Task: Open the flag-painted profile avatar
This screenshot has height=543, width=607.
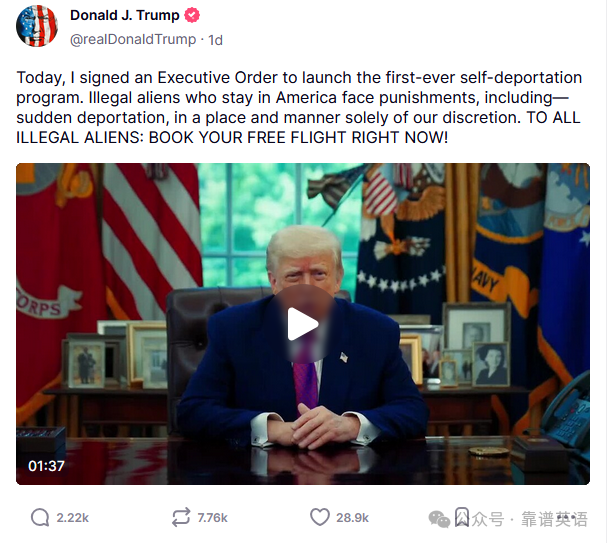Action: (x=37, y=26)
